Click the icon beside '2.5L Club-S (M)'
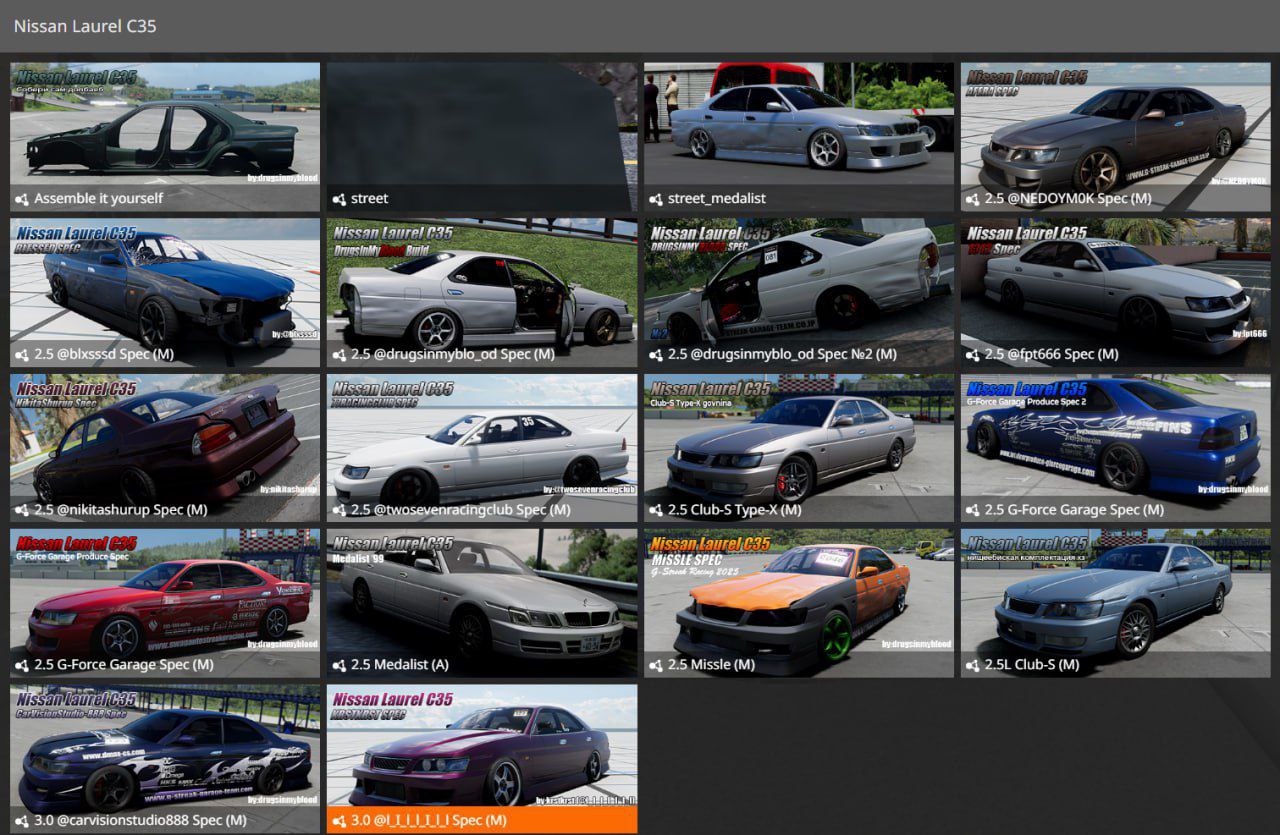Viewport: 1280px width, 835px height. click(x=973, y=665)
